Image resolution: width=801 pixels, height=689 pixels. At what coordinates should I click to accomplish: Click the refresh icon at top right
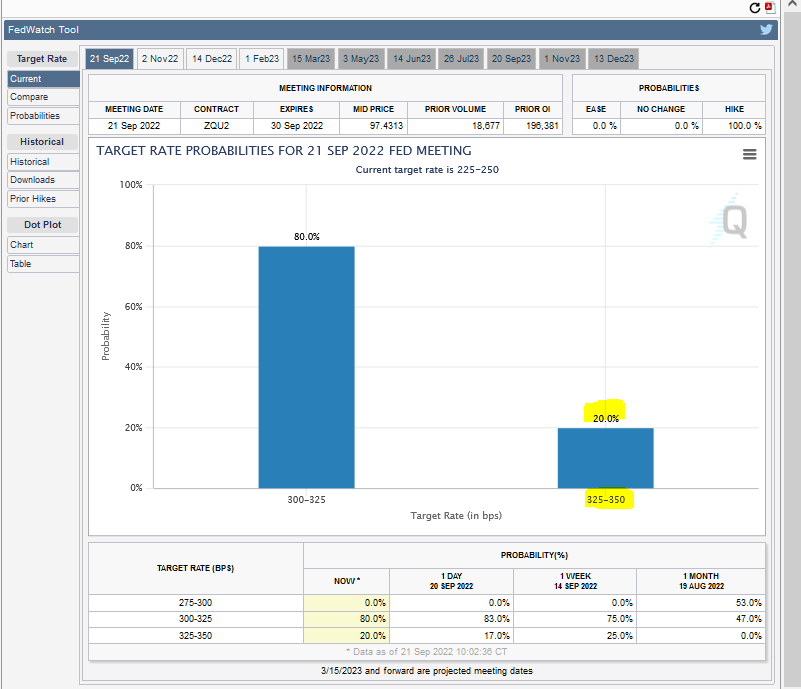coord(754,8)
